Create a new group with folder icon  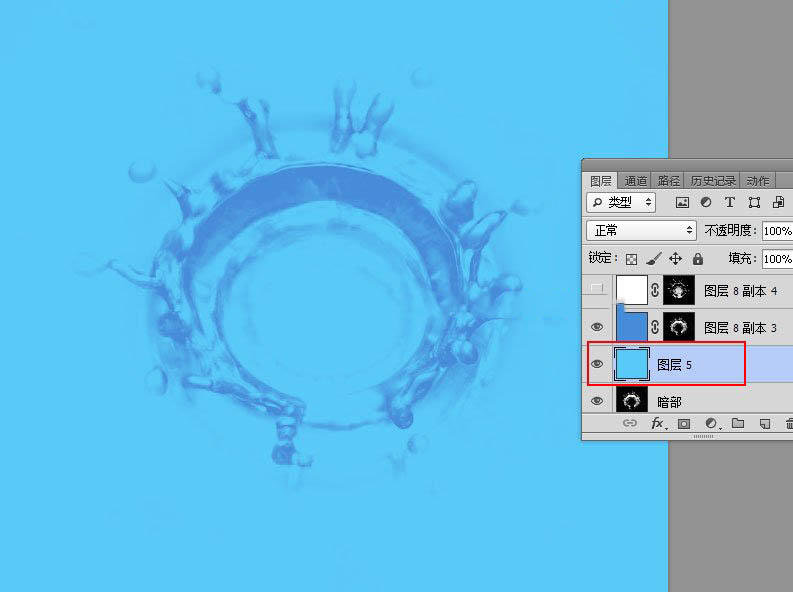738,423
